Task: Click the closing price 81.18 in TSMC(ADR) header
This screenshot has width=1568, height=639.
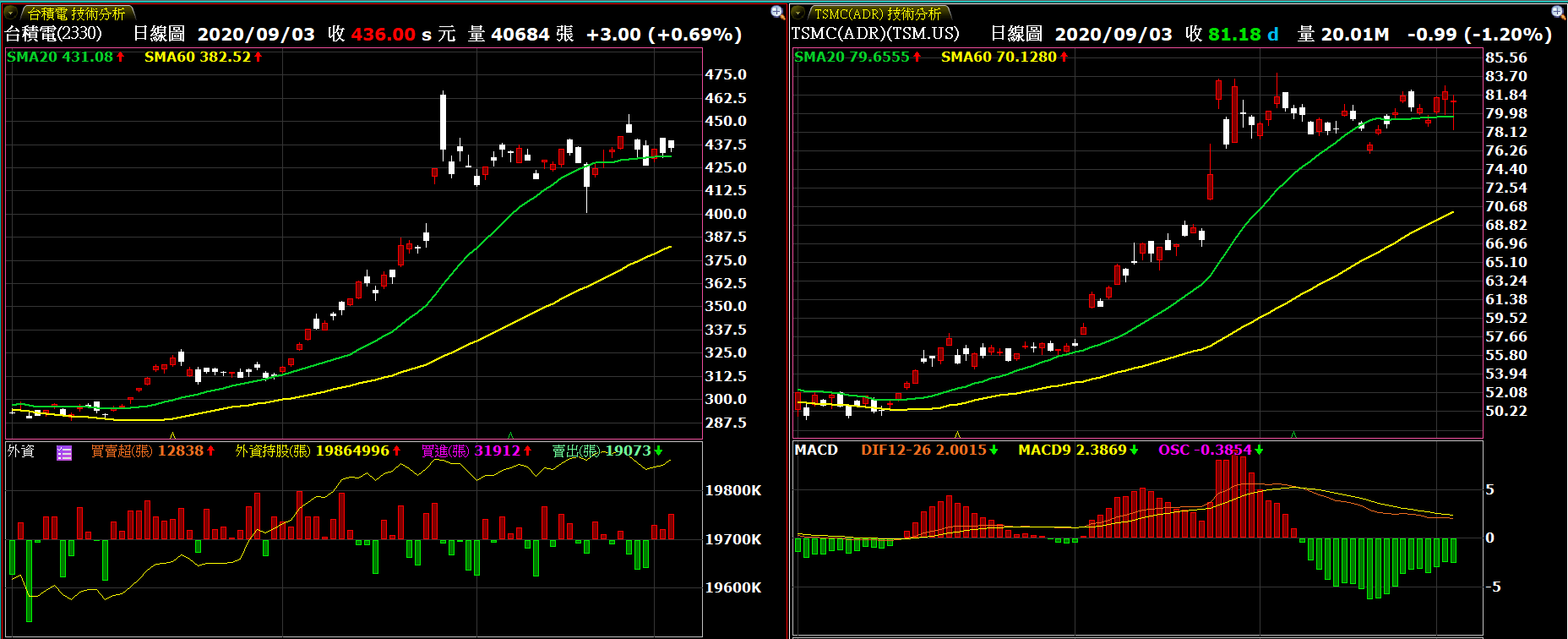Action: [x=1235, y=35]
